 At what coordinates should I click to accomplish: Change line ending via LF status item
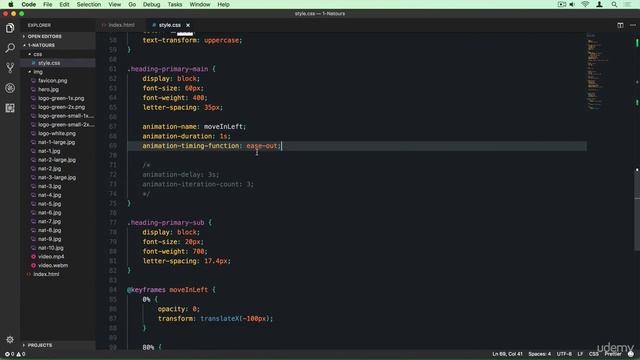click(x=580, y=354)
